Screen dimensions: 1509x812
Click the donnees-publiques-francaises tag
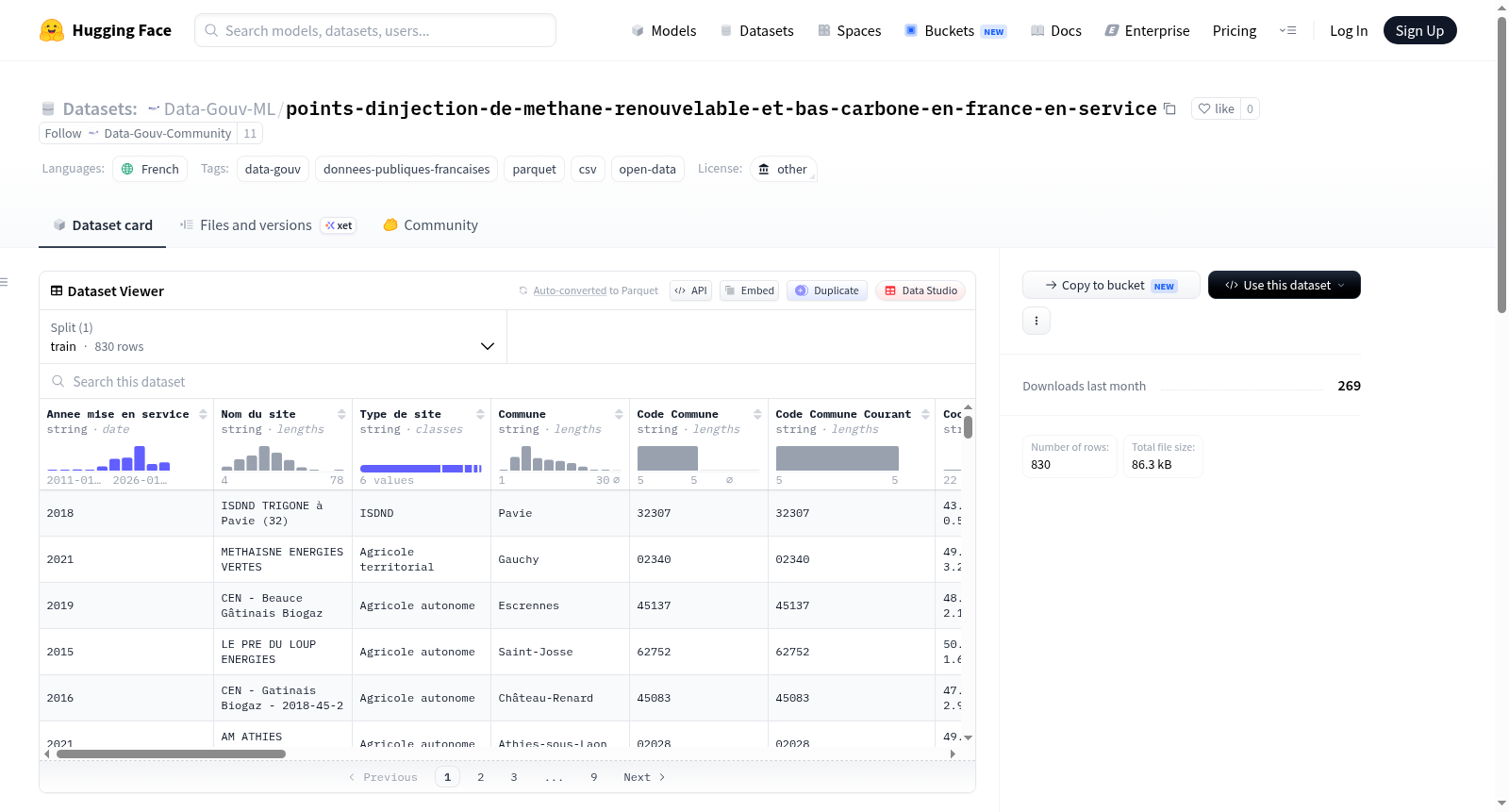coord(406,169)
